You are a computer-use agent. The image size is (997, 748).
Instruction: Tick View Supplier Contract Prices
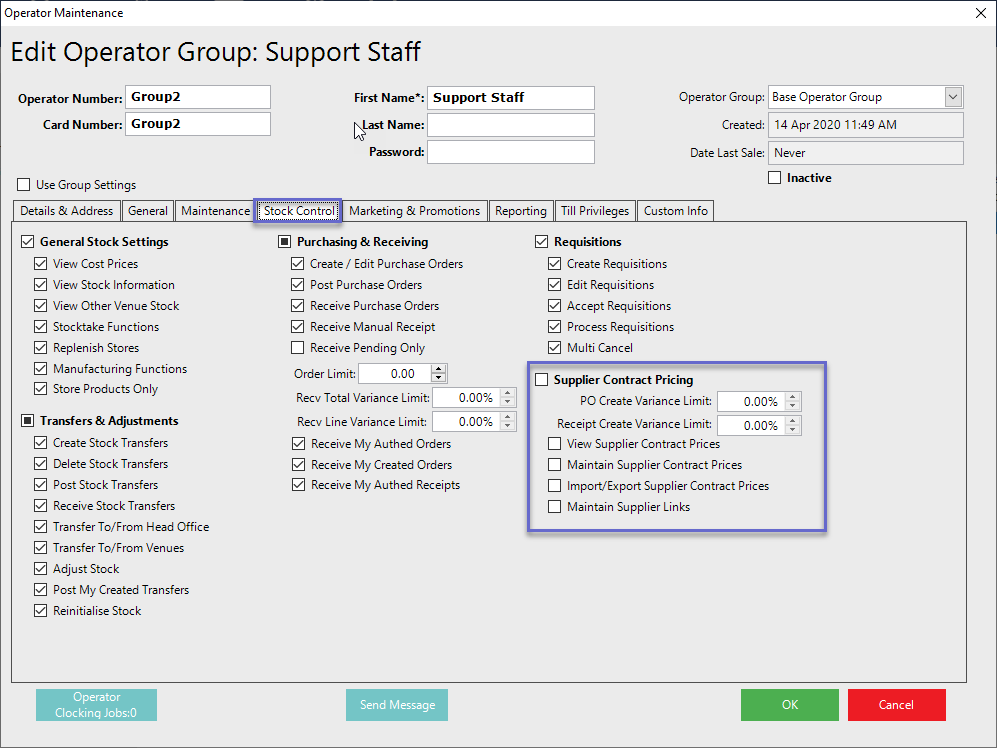[555, 444]
